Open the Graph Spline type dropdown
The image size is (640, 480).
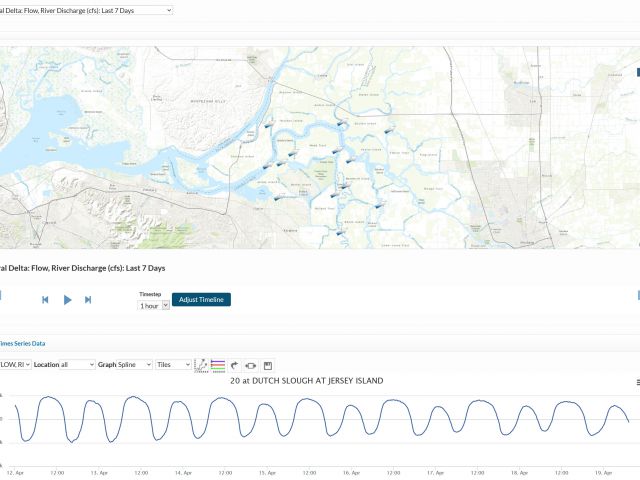point(134,364)
